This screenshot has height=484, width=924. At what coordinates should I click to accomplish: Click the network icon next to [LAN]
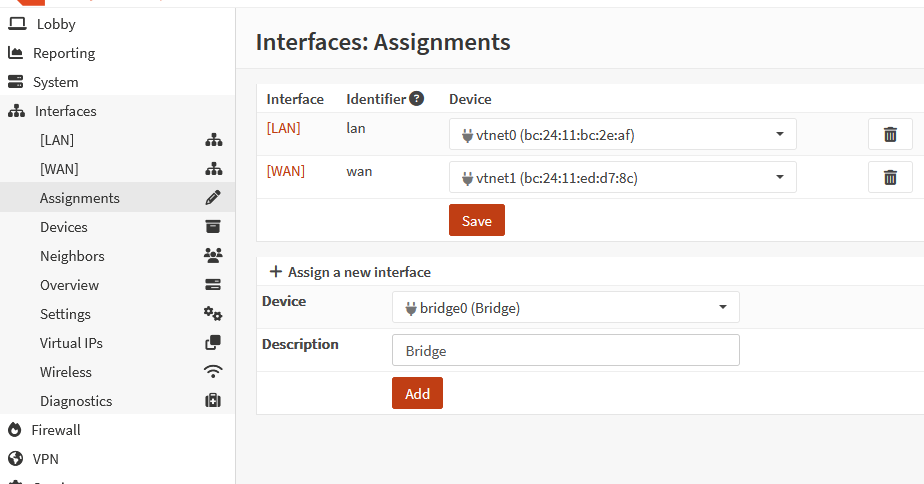pos(212,140)
